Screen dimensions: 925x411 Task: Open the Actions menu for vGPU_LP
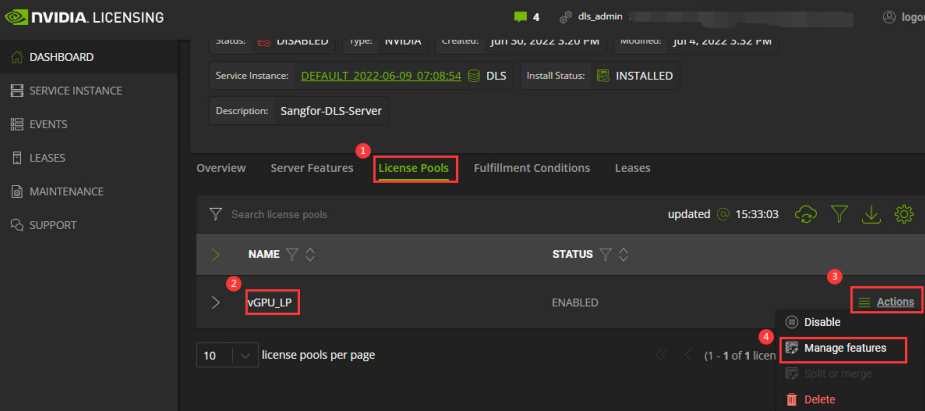click(886, 302)
